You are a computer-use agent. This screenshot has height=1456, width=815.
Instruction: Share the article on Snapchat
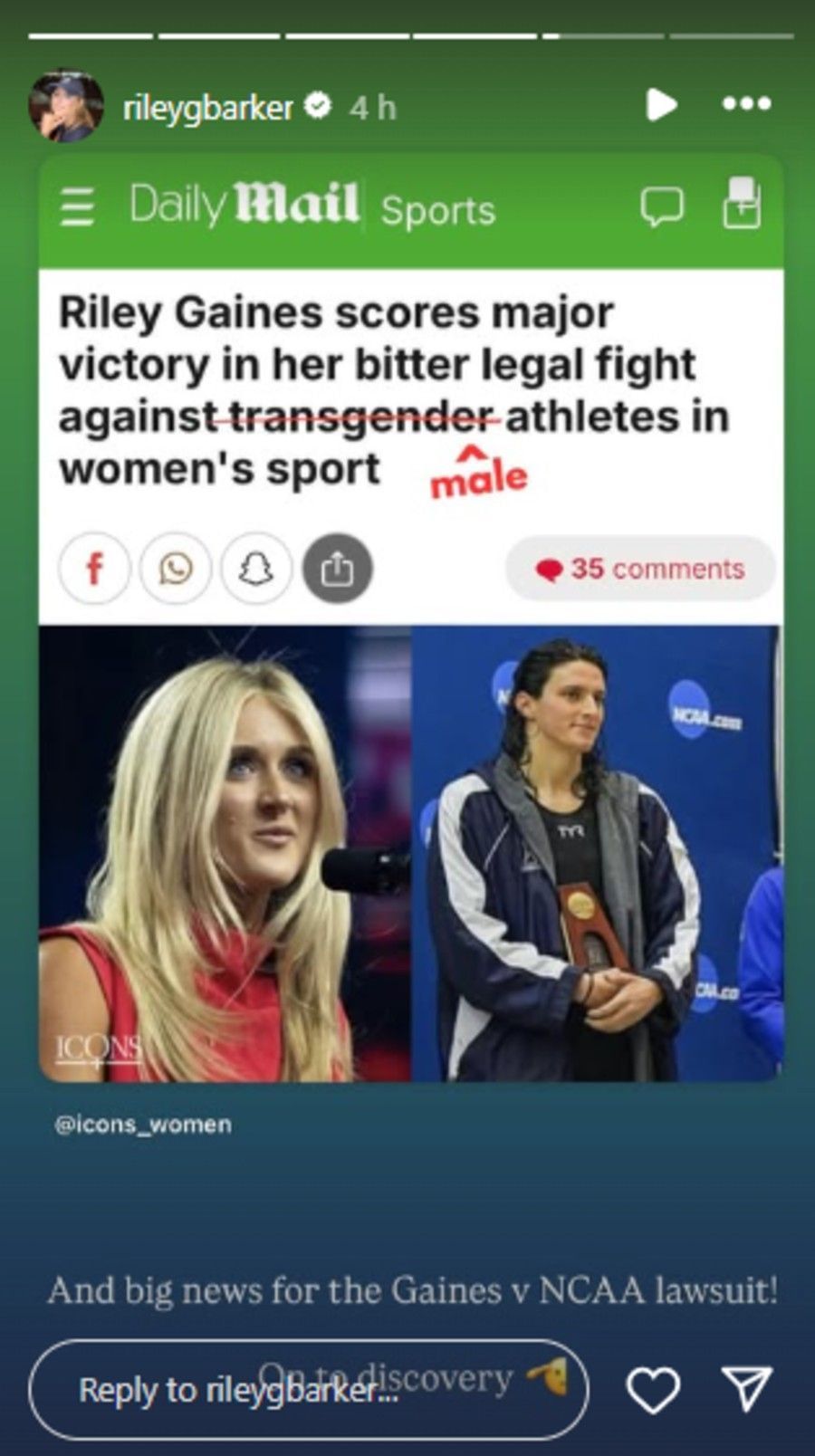[256, 569]
